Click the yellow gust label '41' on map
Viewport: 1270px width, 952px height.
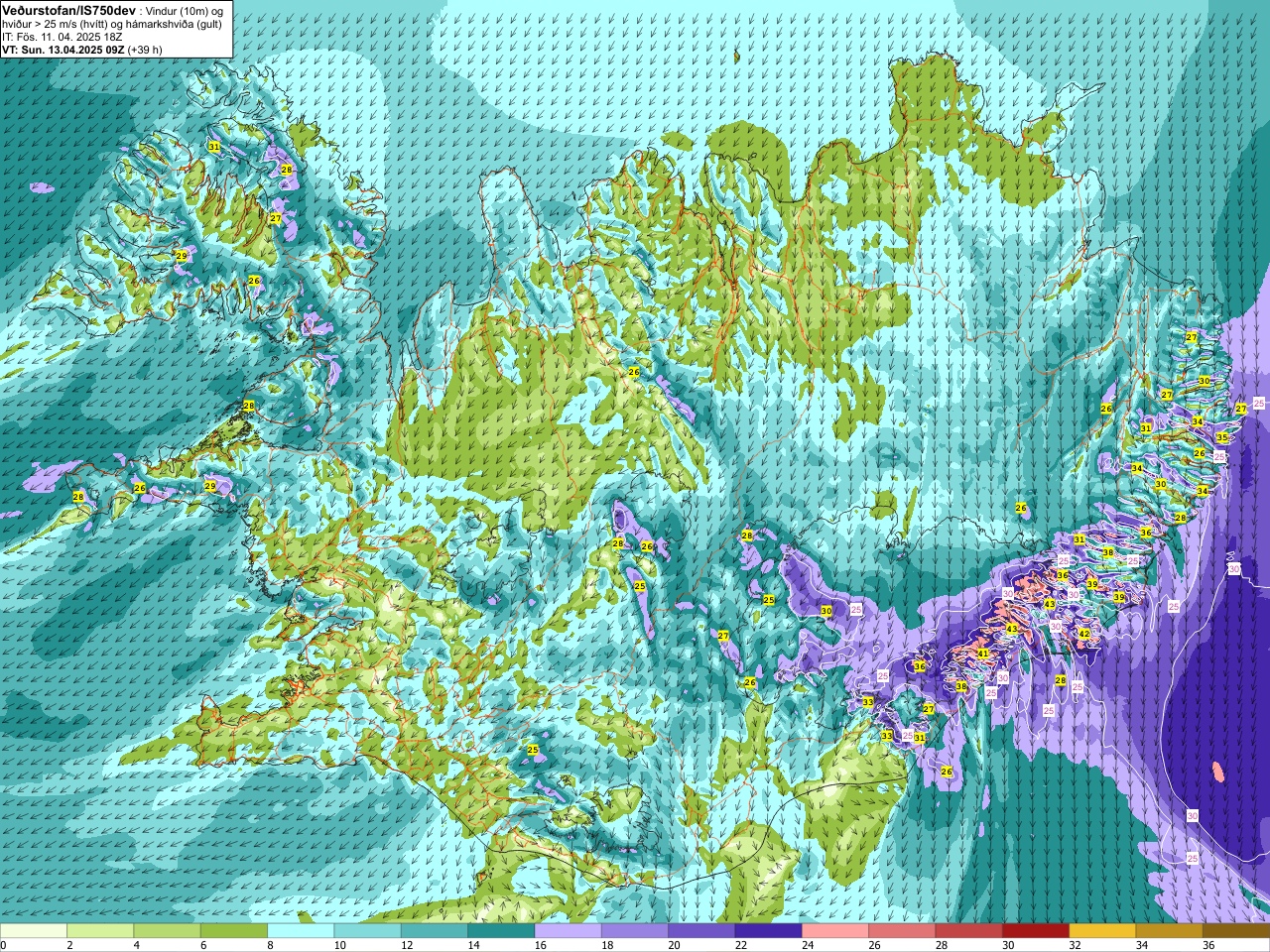982,654
